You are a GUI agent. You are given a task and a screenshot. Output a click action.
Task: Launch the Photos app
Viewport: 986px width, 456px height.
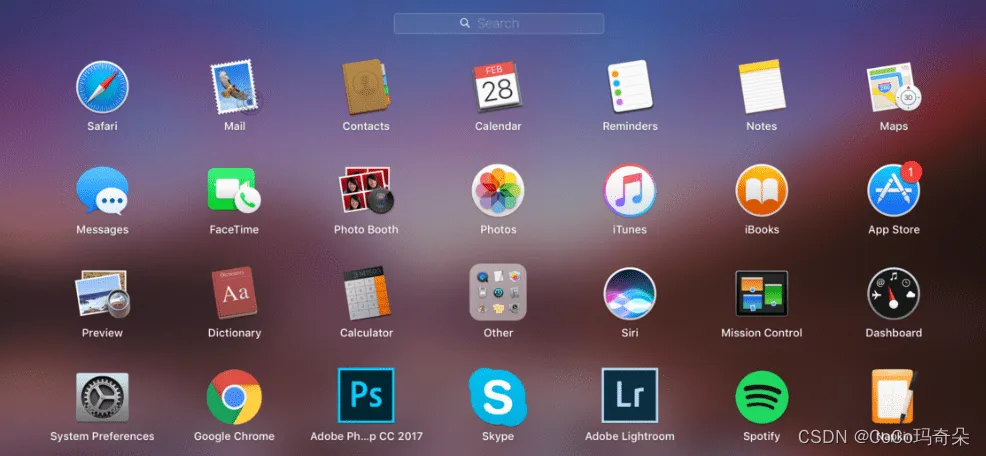click(x=497, y=191)
